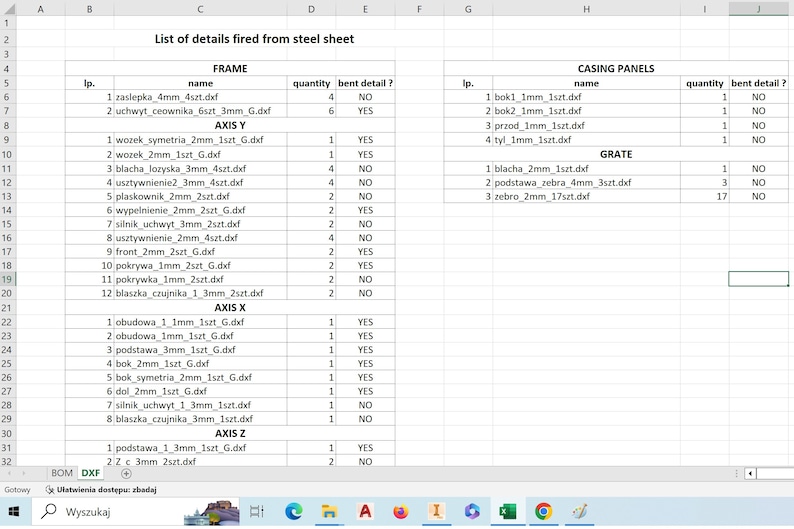The image size is (794, 529).
Task: Click the Select All corner triangle
Action: [9, 9]
